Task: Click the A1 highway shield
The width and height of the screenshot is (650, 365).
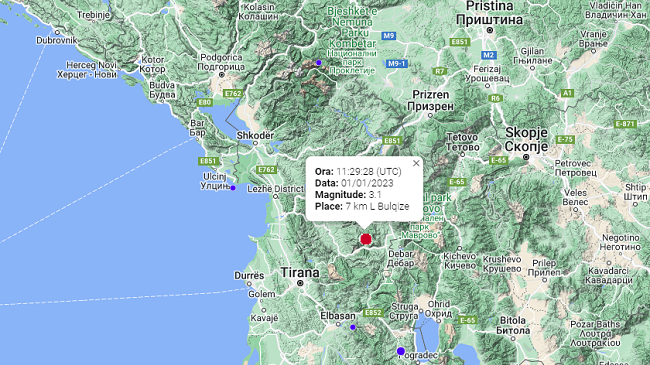Action: tap(567, 93)
